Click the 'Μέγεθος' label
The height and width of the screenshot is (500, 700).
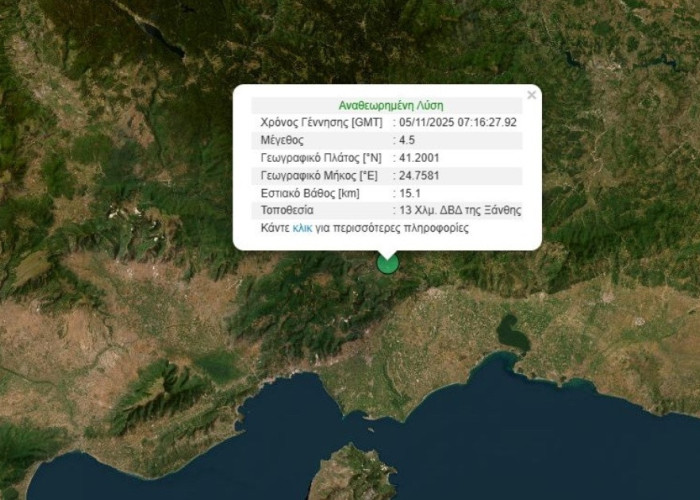click(282, 140)
